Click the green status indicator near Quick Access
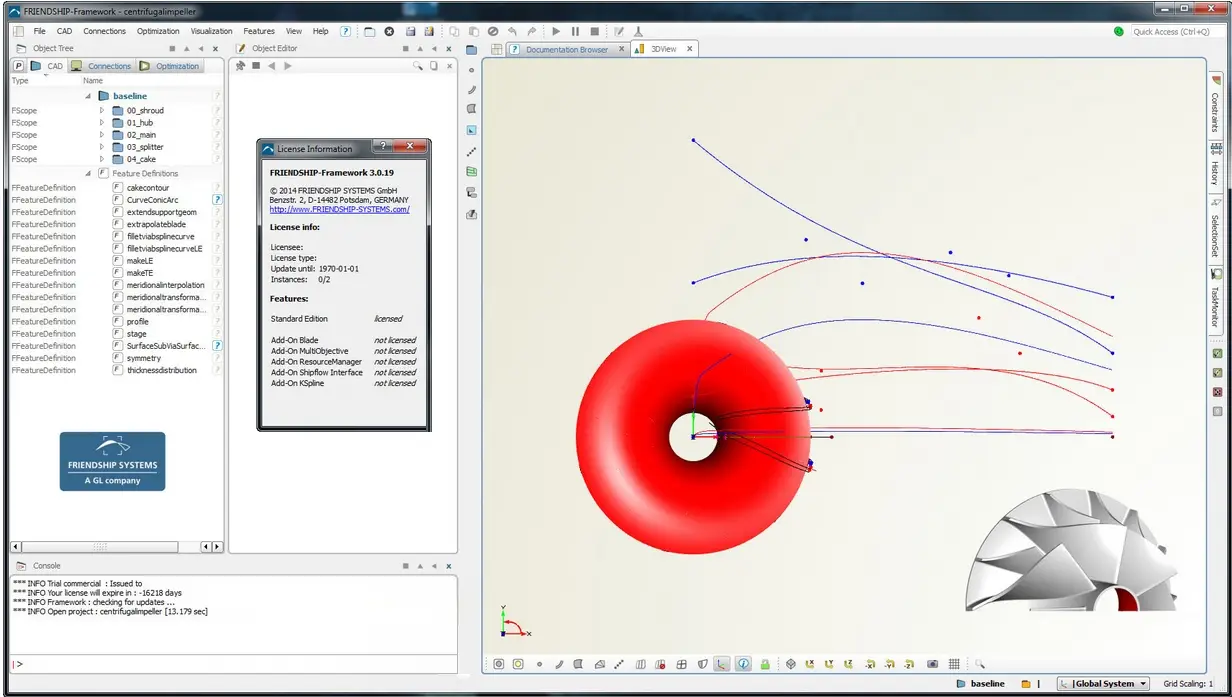This screenshot has width=1232, height=697. tap(1118, 31)
